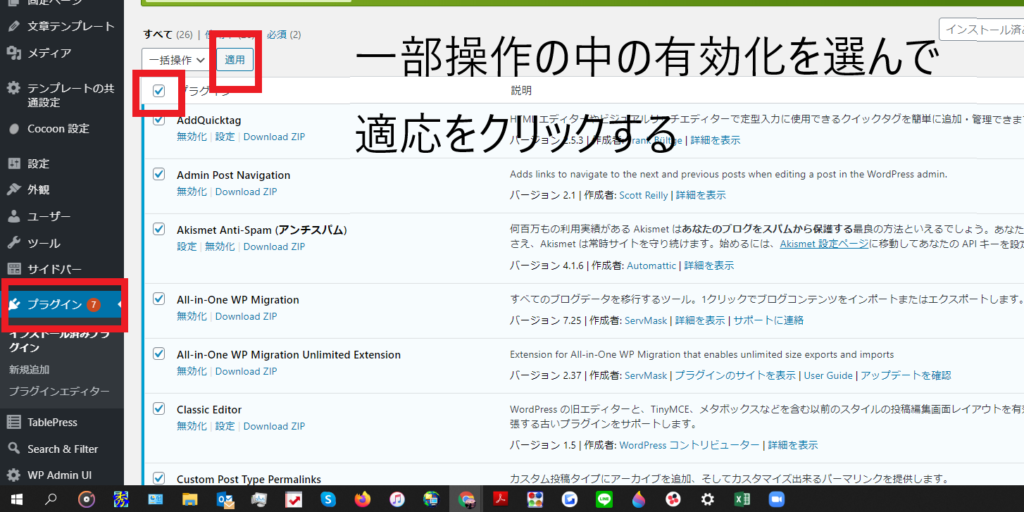Open 文章テンプレート pencil icon in sidebar
Image resolution: width=1024 pixels, height=512 pixels.
tap(13, 27)
